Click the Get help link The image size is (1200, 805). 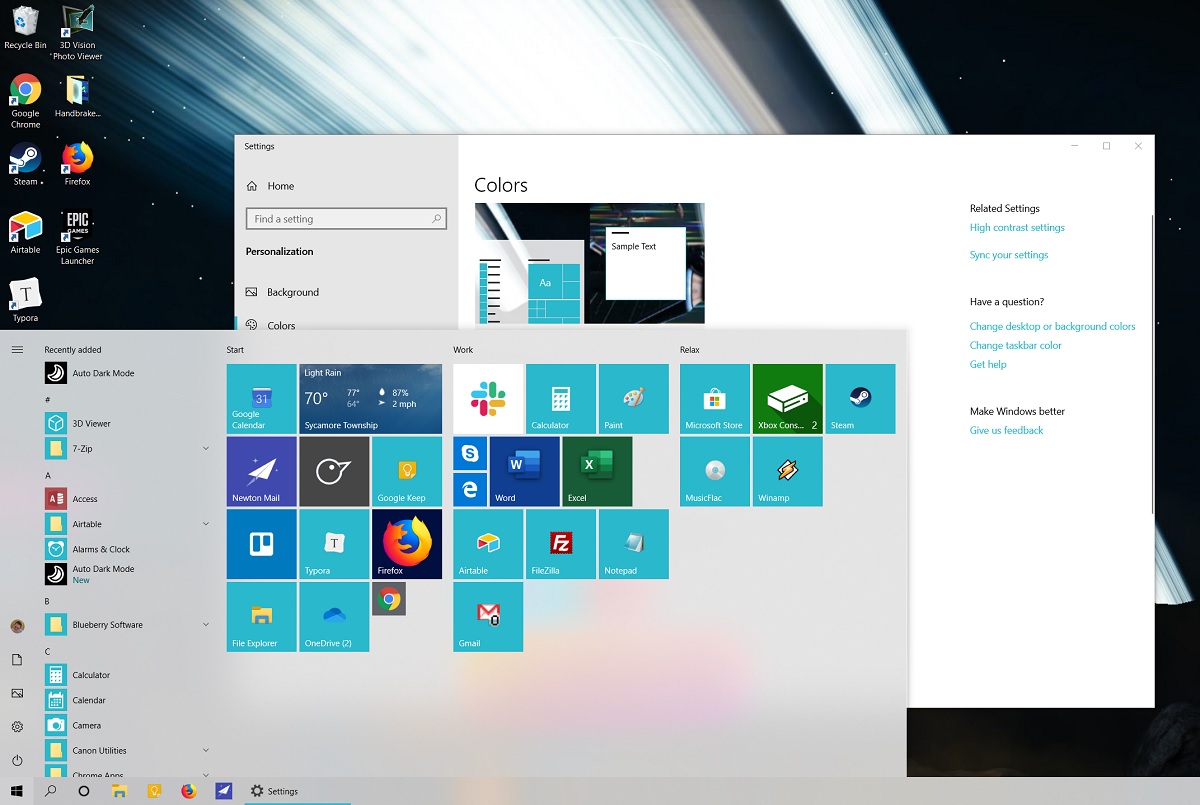click(x=988, y=365)
